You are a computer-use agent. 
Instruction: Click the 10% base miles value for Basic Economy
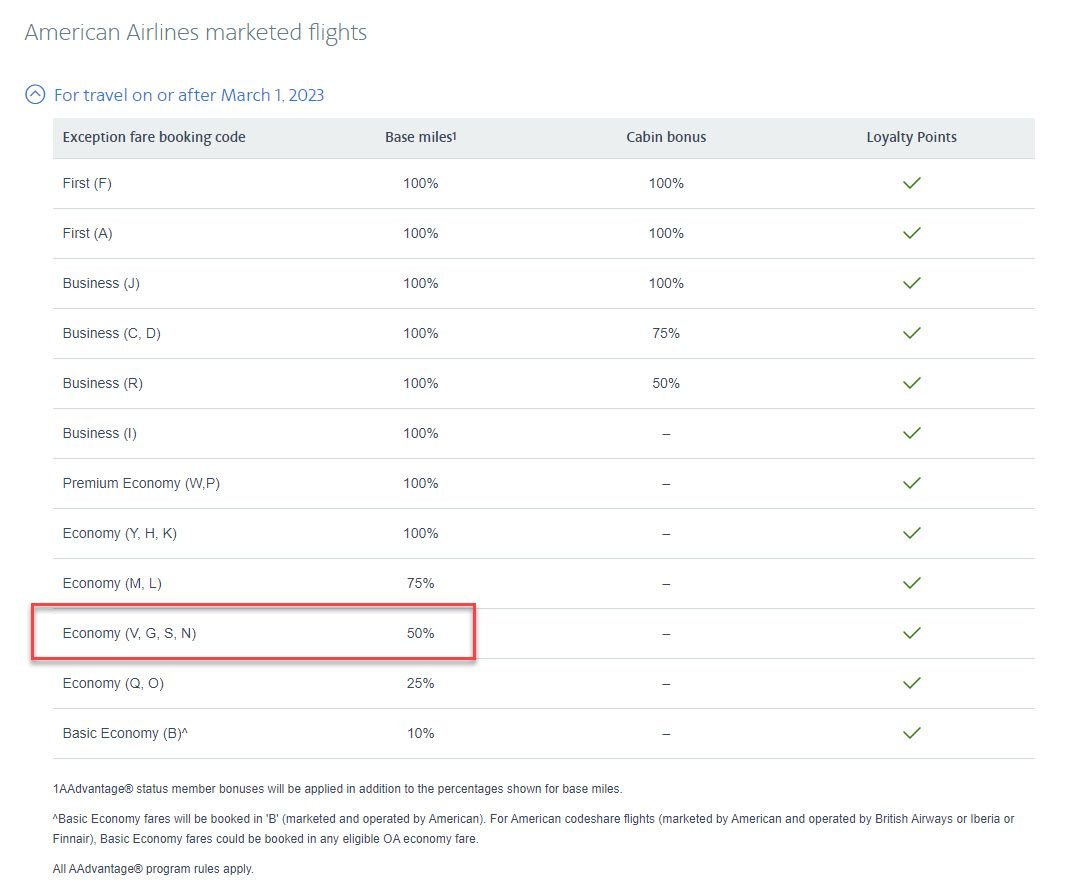pyautogui.click(x=420, y=733)
